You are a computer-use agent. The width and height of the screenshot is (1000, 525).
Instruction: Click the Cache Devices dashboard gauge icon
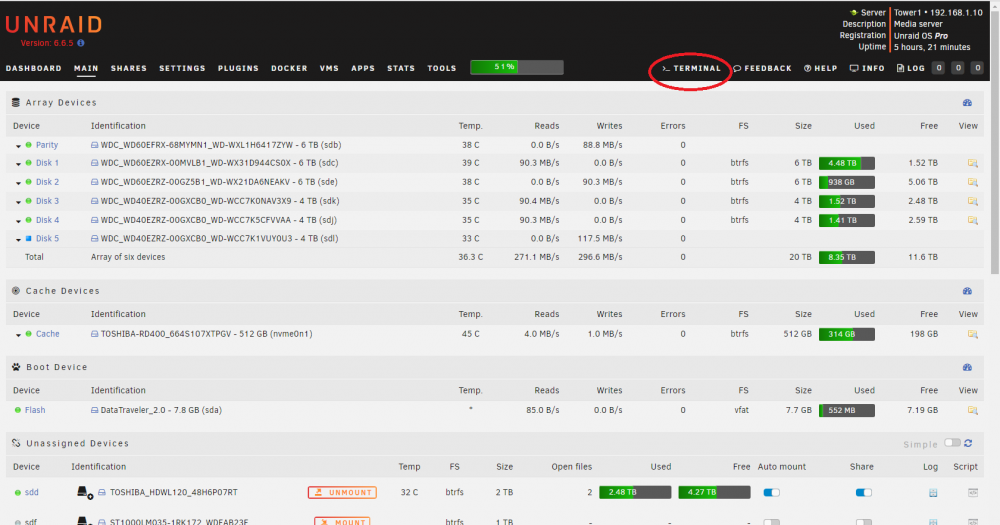[x=967, y=291]
